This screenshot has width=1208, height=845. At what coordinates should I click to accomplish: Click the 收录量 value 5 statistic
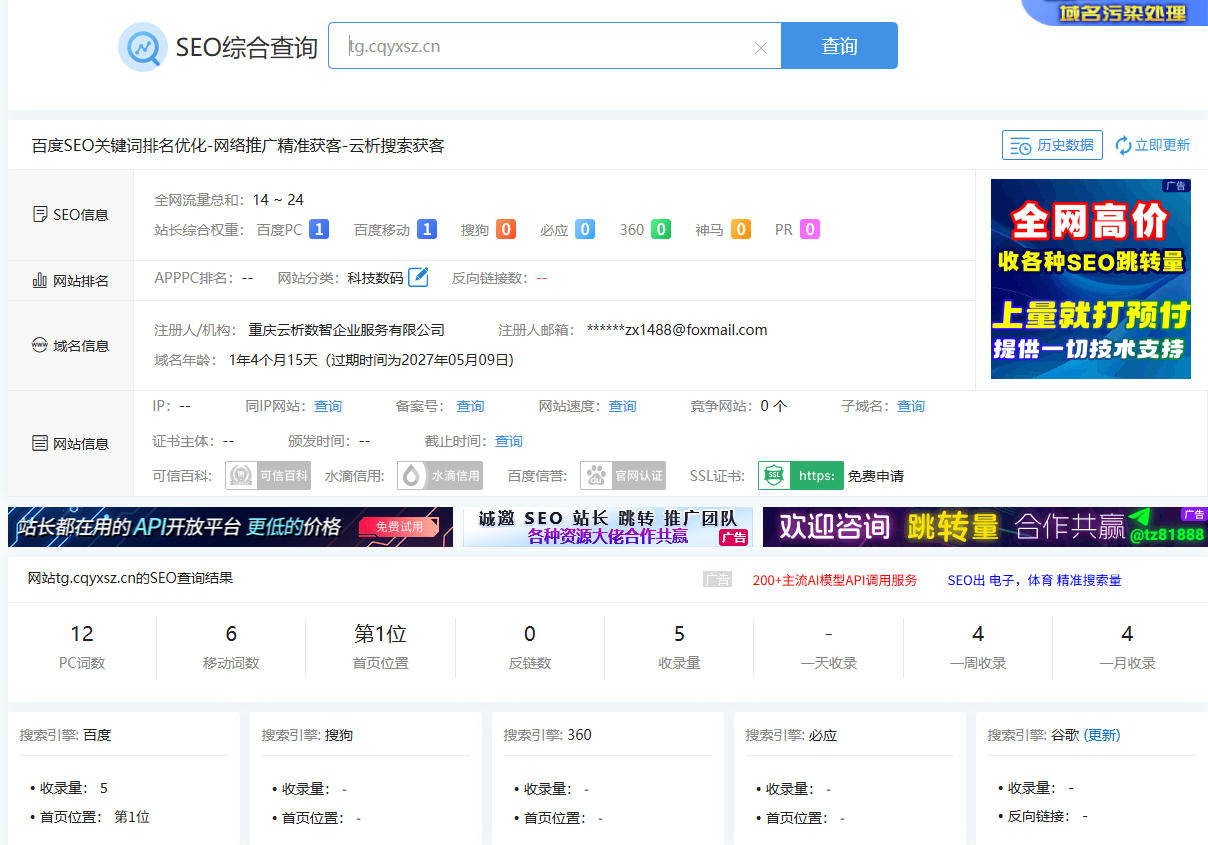(x=679, y=634)
